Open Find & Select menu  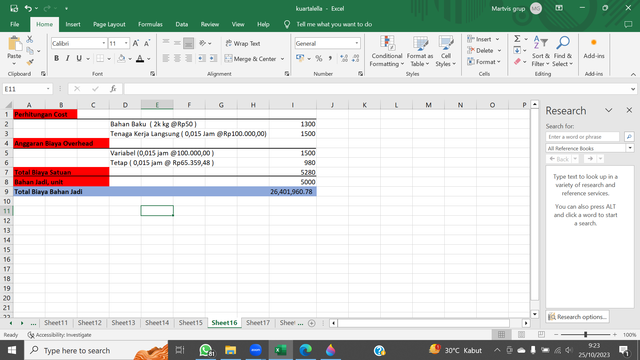tap(563, 51)
